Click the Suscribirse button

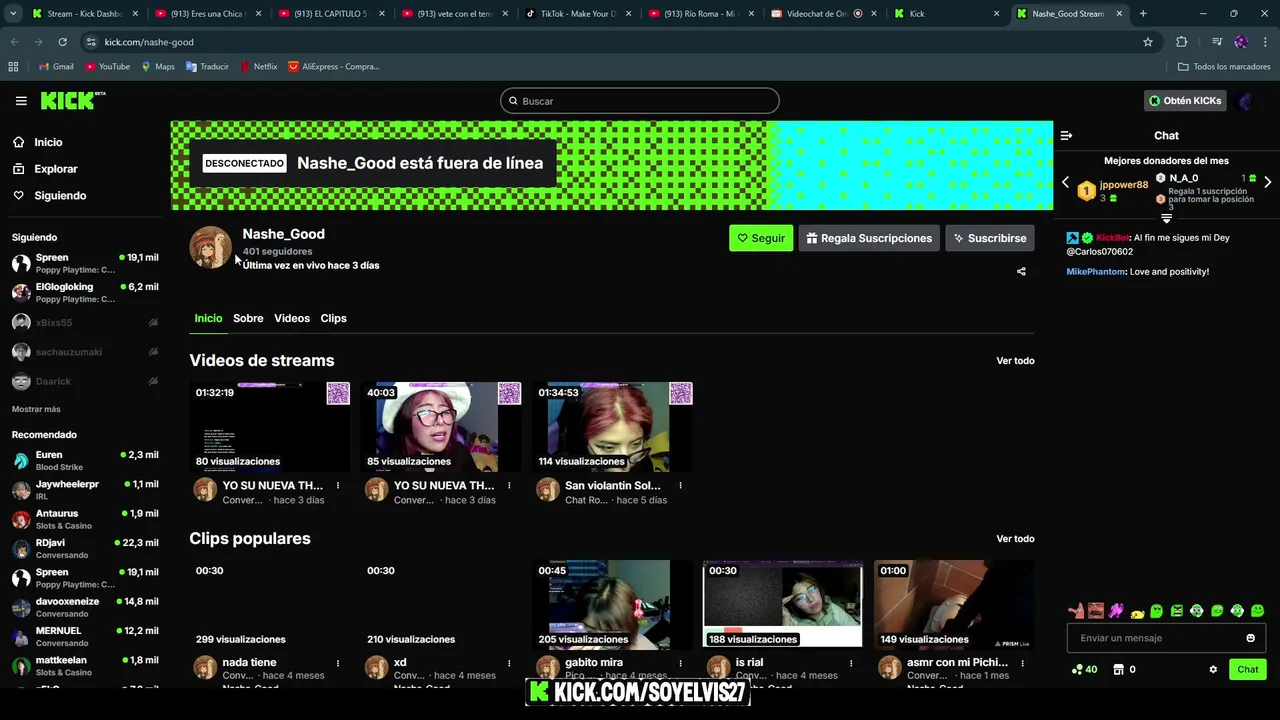pyautogui.click(x=990, y=238)
